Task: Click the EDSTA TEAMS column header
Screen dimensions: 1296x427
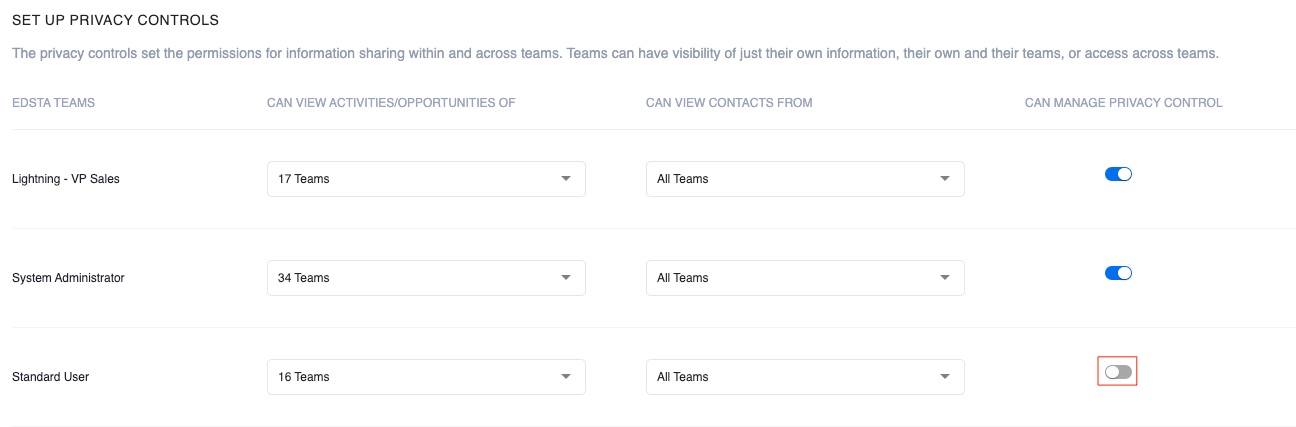Action: pos(53,103)
